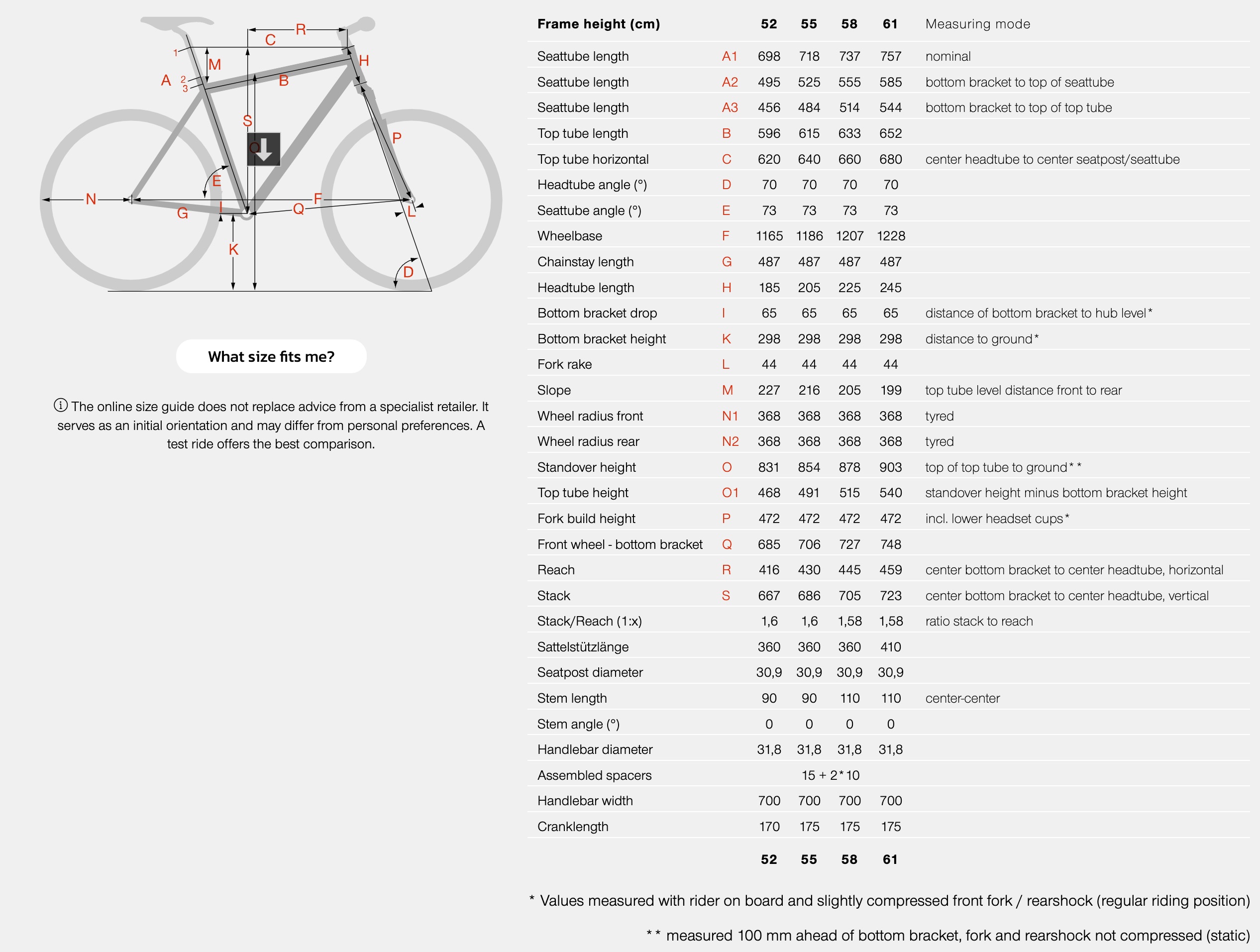
Task: Click the bicycle geometry diagram front wheel
Action: (x=411, y=200)
